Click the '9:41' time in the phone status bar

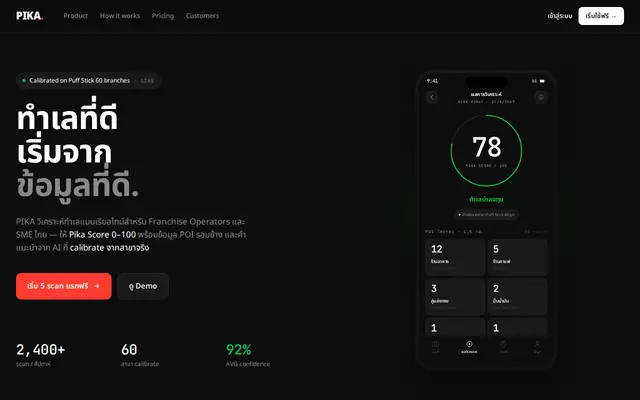click(x=432, y=81)
